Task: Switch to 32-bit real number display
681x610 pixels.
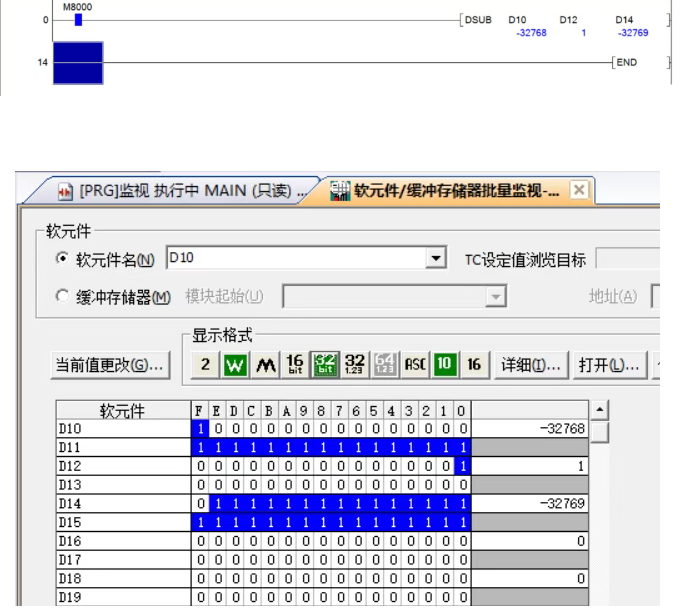Action: pyautogui.click(x=355, y=365)
